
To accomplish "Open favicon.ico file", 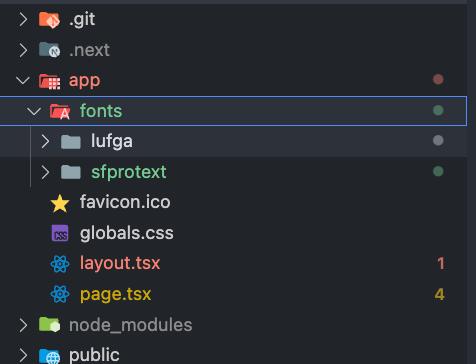I will pyautogui.click(x=125, y=202).
